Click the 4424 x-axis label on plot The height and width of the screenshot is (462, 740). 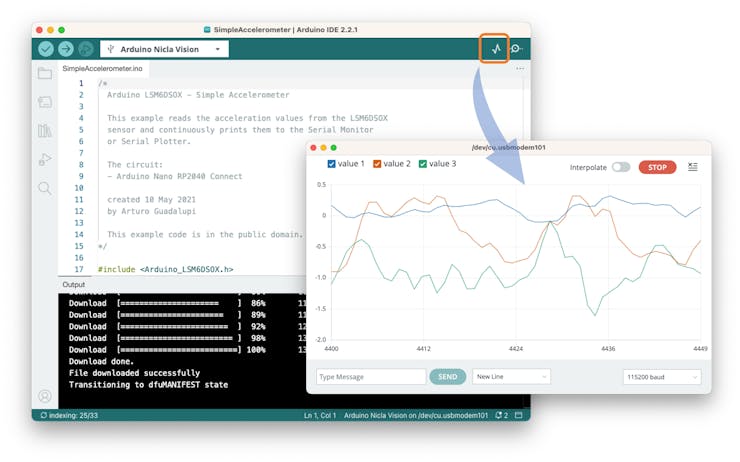[516, 349]
